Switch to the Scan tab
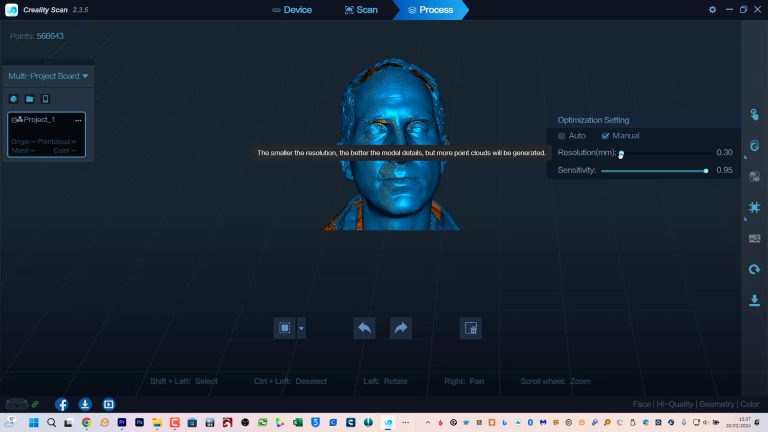The width and height of the screenshot is (768, 432). (361, 10)
